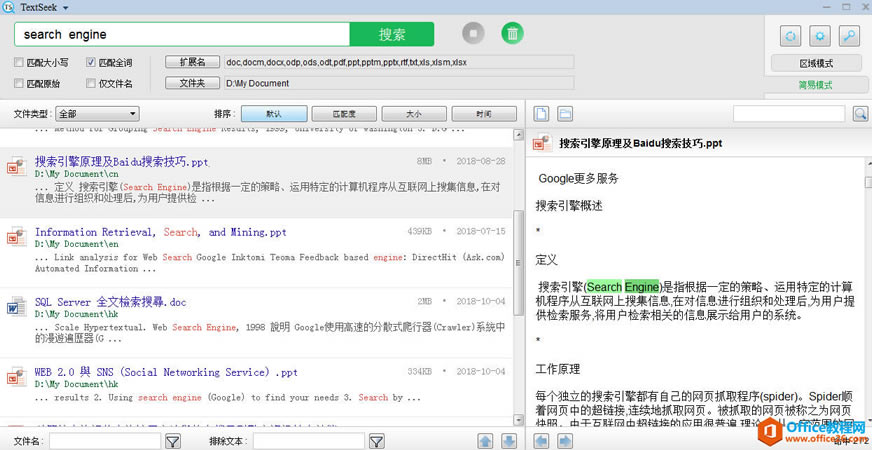Click the exclude text filter funnel icon
The image size is (872, 450).
coord(377,442)
